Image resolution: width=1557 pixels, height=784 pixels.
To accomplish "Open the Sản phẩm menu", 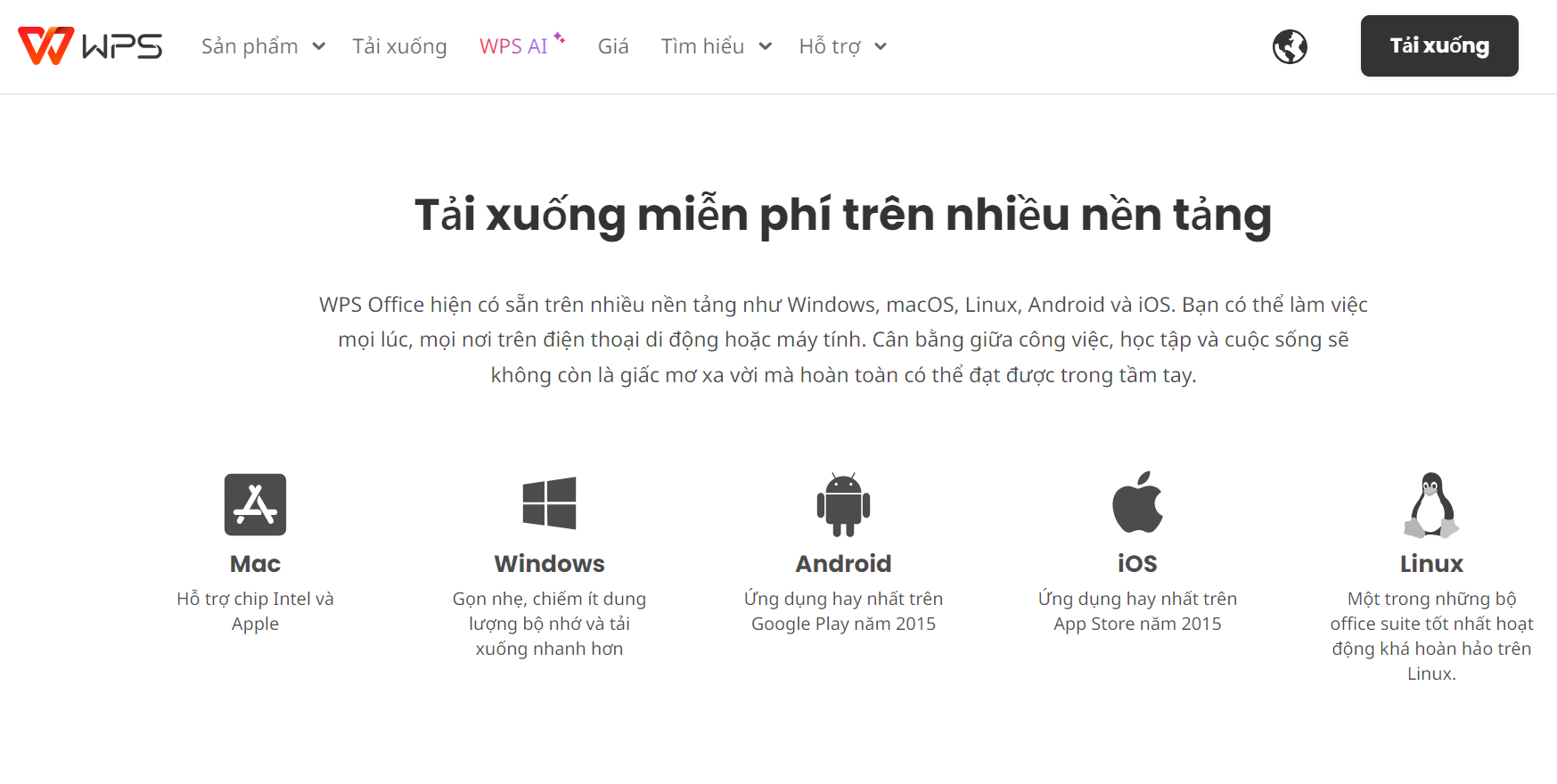I will (250, 46).
